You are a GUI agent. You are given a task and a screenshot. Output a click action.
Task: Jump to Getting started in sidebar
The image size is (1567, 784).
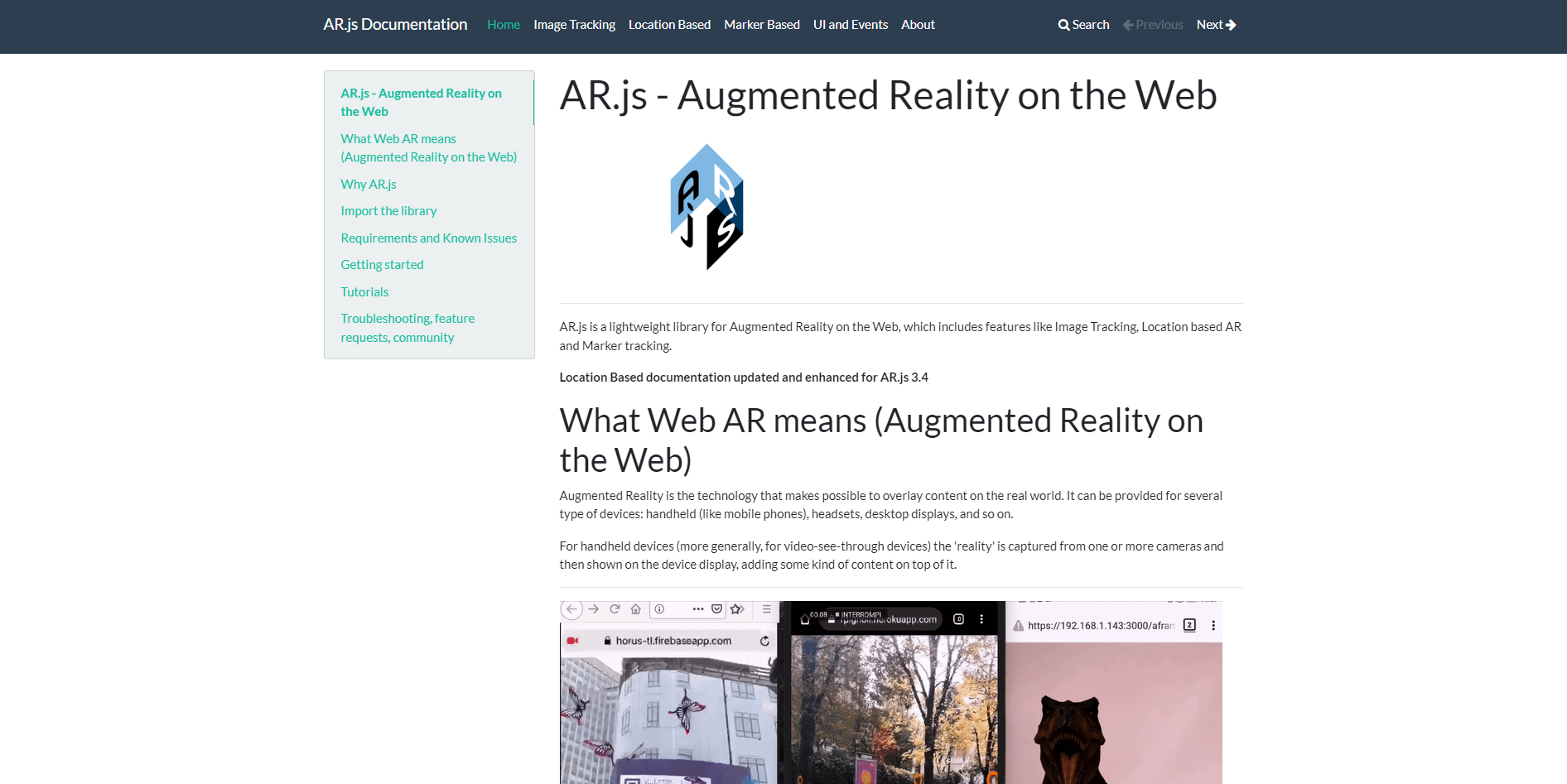[382, 265]
